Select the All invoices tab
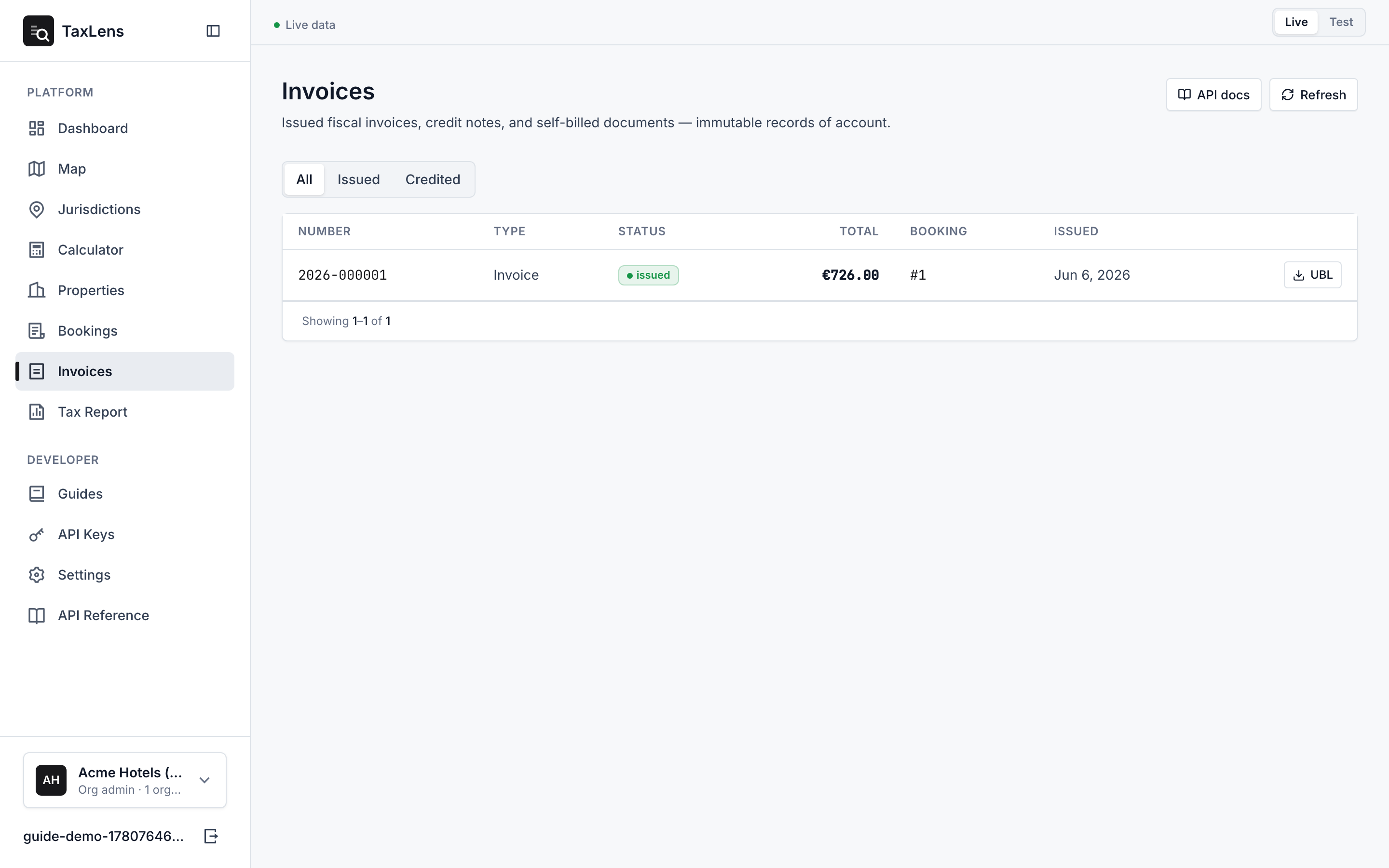The height and width of the screenshot is (868, 1389). [304, 180]
